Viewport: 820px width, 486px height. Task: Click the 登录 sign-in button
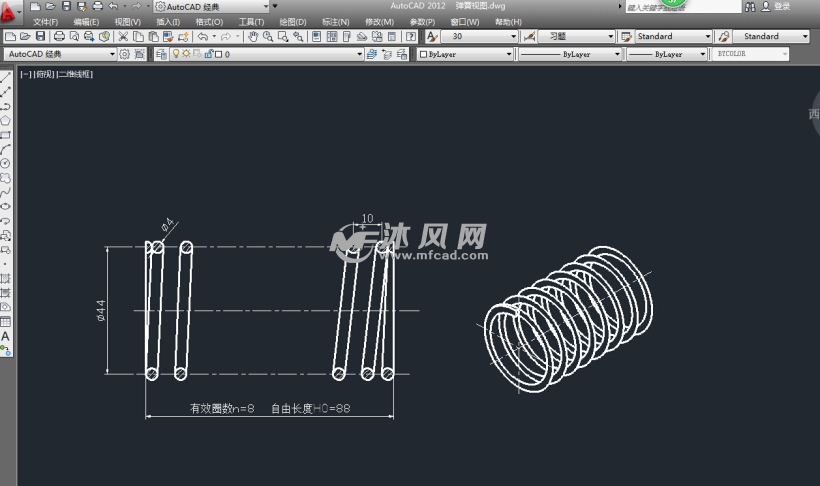[781, 6]
